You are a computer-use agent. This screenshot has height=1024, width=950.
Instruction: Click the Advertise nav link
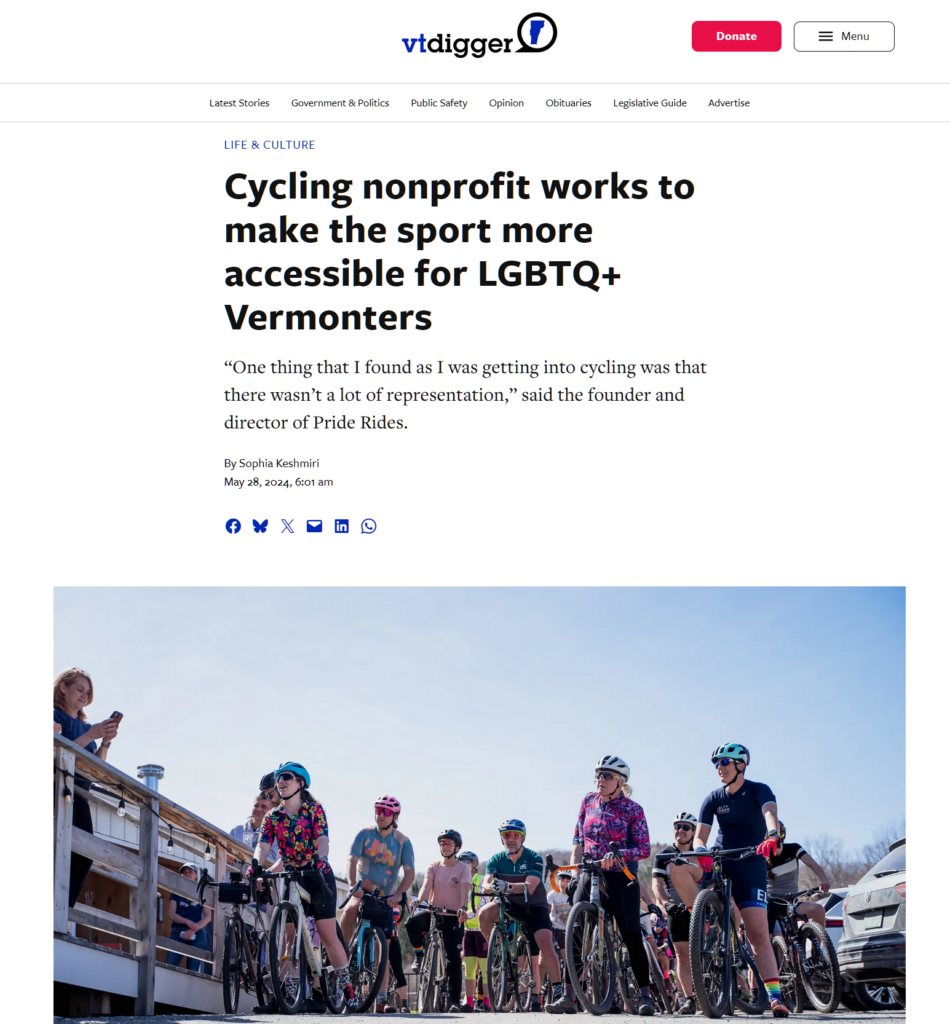click(729, 103)
